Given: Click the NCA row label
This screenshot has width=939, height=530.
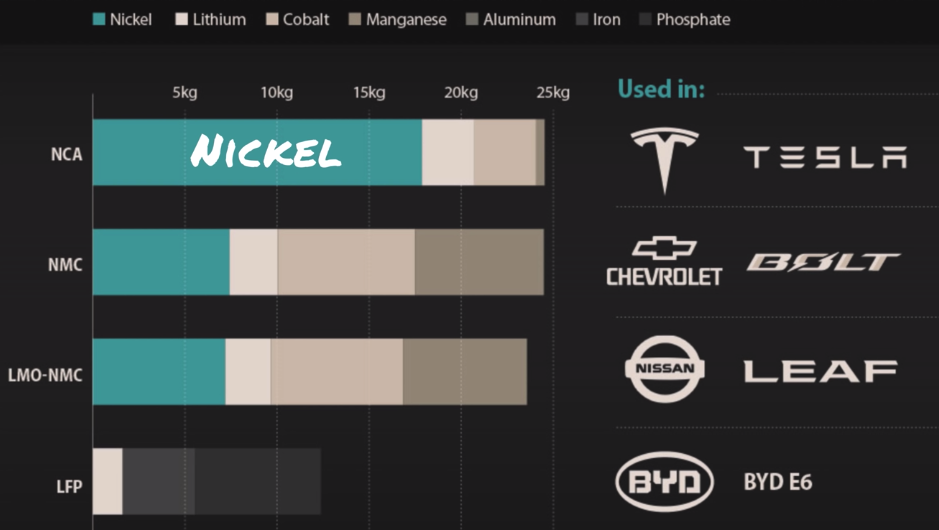Looking at the screenshot, I should [x=66, y=154].
